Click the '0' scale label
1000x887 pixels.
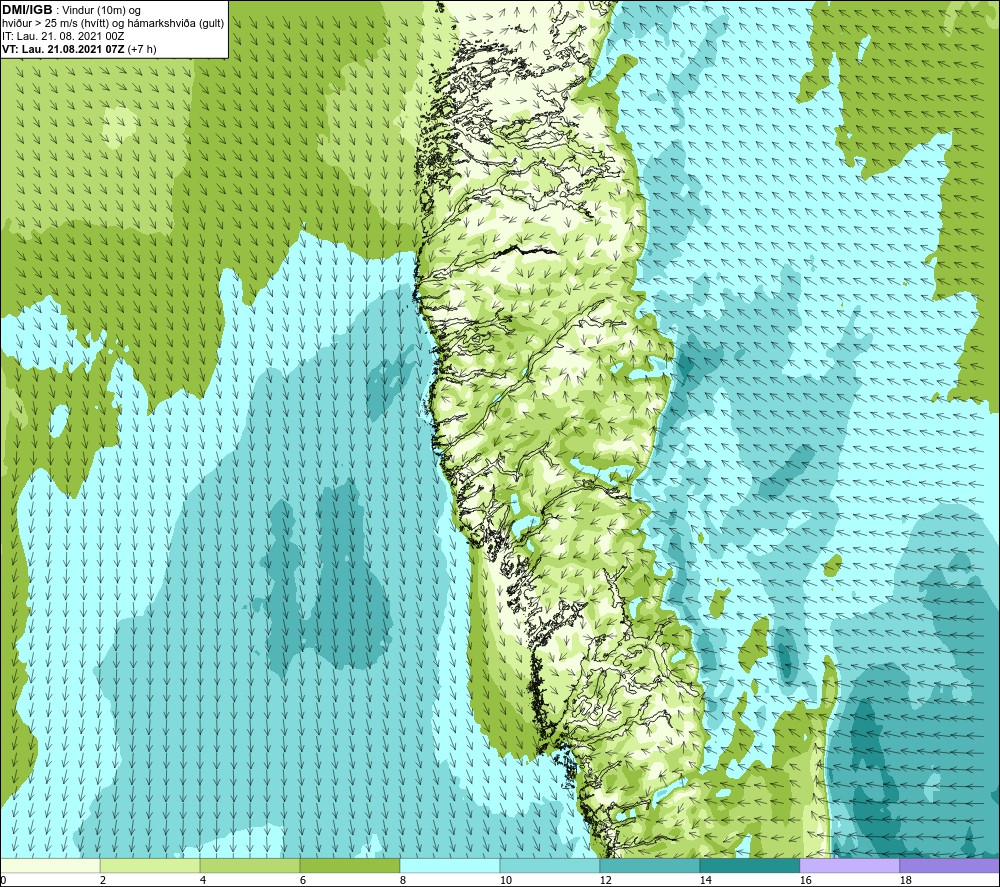(3, 881)
